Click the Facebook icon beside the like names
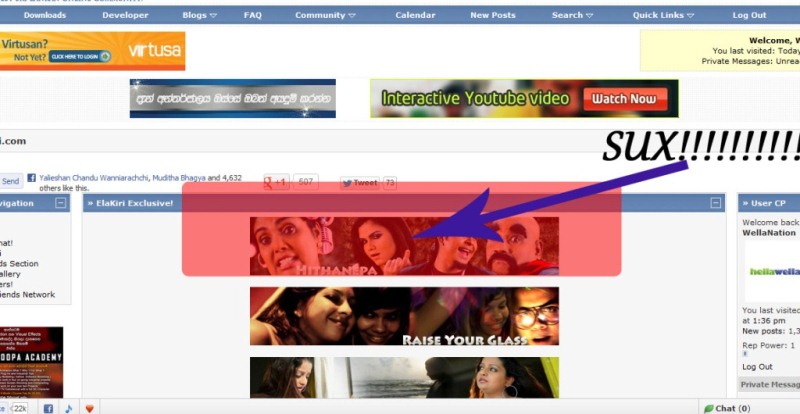This screenshot has height=414, width=800. pyautogui.click(x=32, y=178)
